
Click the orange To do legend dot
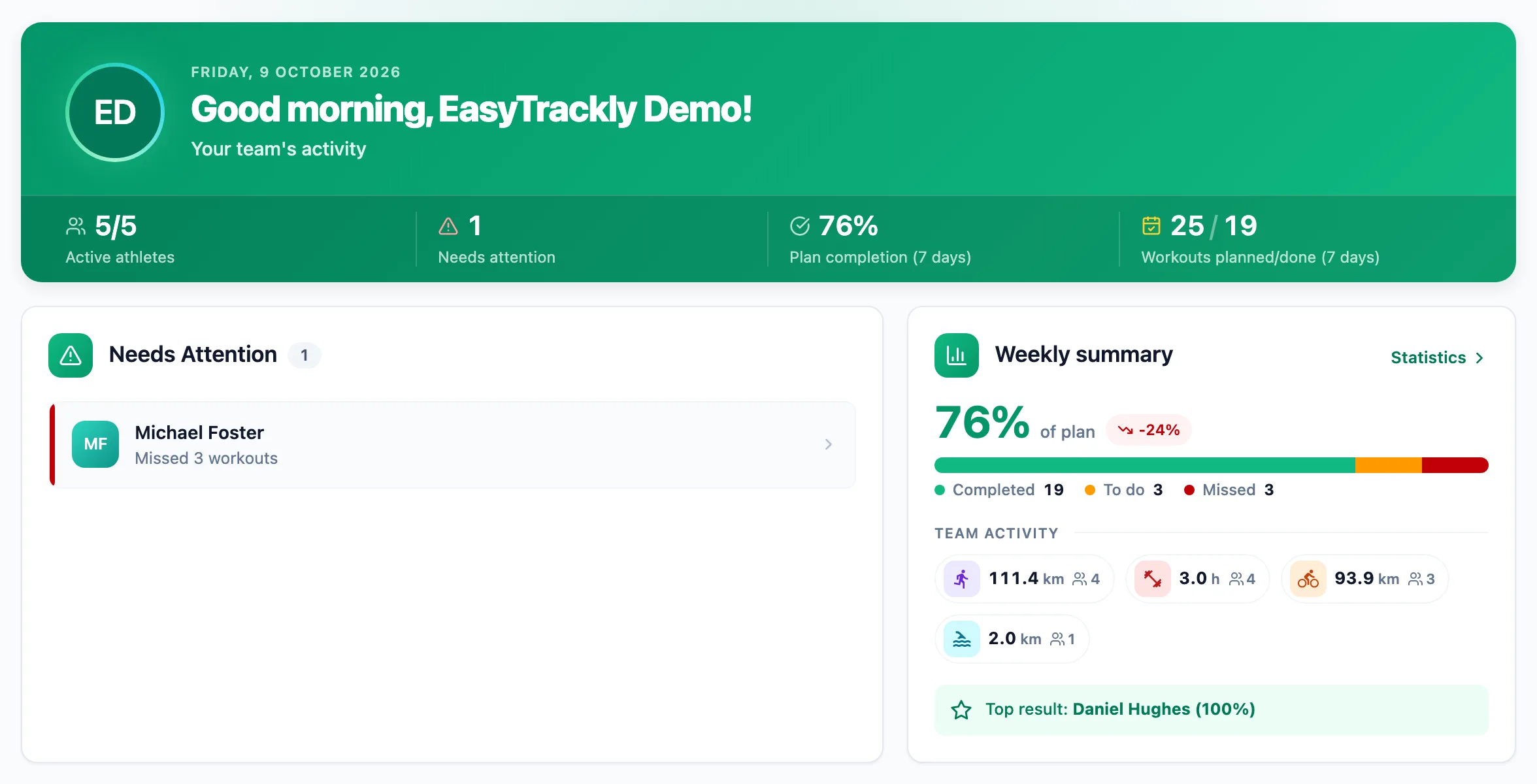coord(1090,490)
